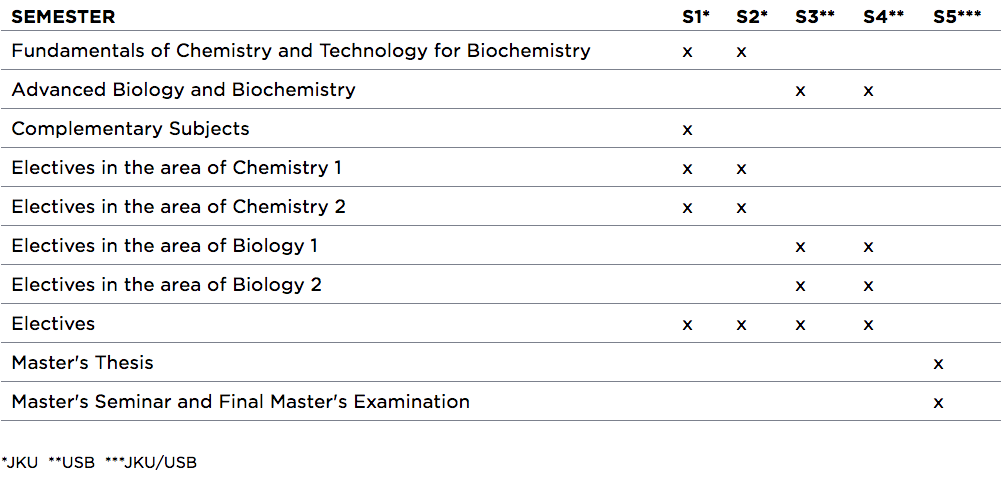The image size is (1002, 481).
Task: Click x mark for Complementary Subjects S1
Action: point(688,130)
